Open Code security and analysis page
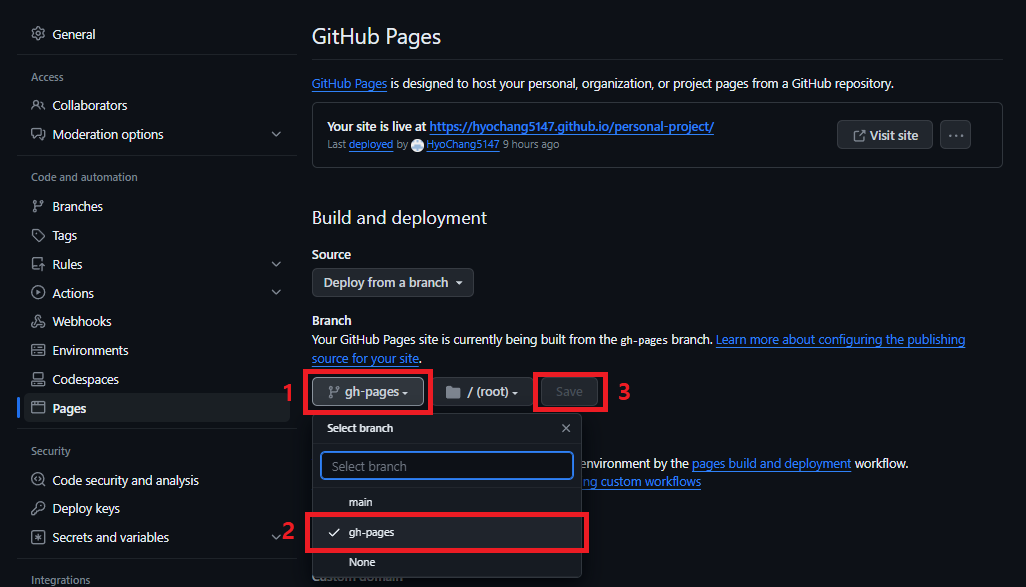1026x587 pixels. point(126,480)
